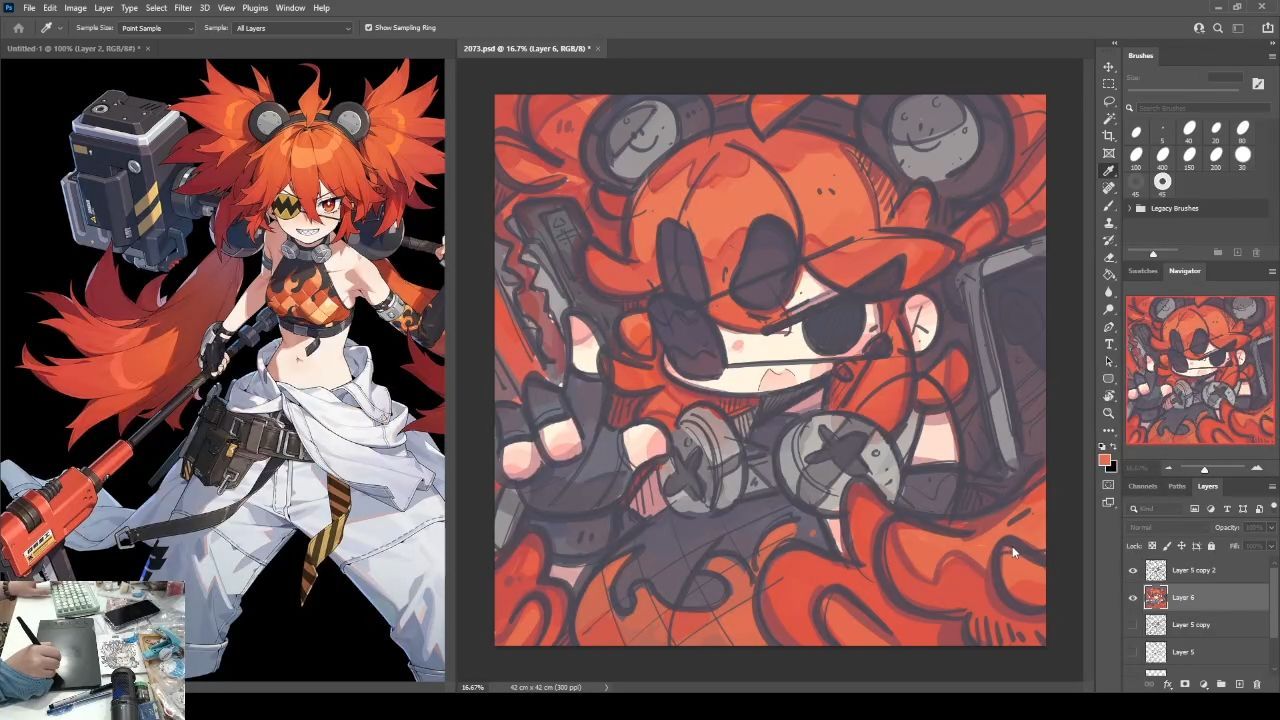Switch to the Untitled-1 document tab
This screenshot has width=1280, height=720.
75,48
